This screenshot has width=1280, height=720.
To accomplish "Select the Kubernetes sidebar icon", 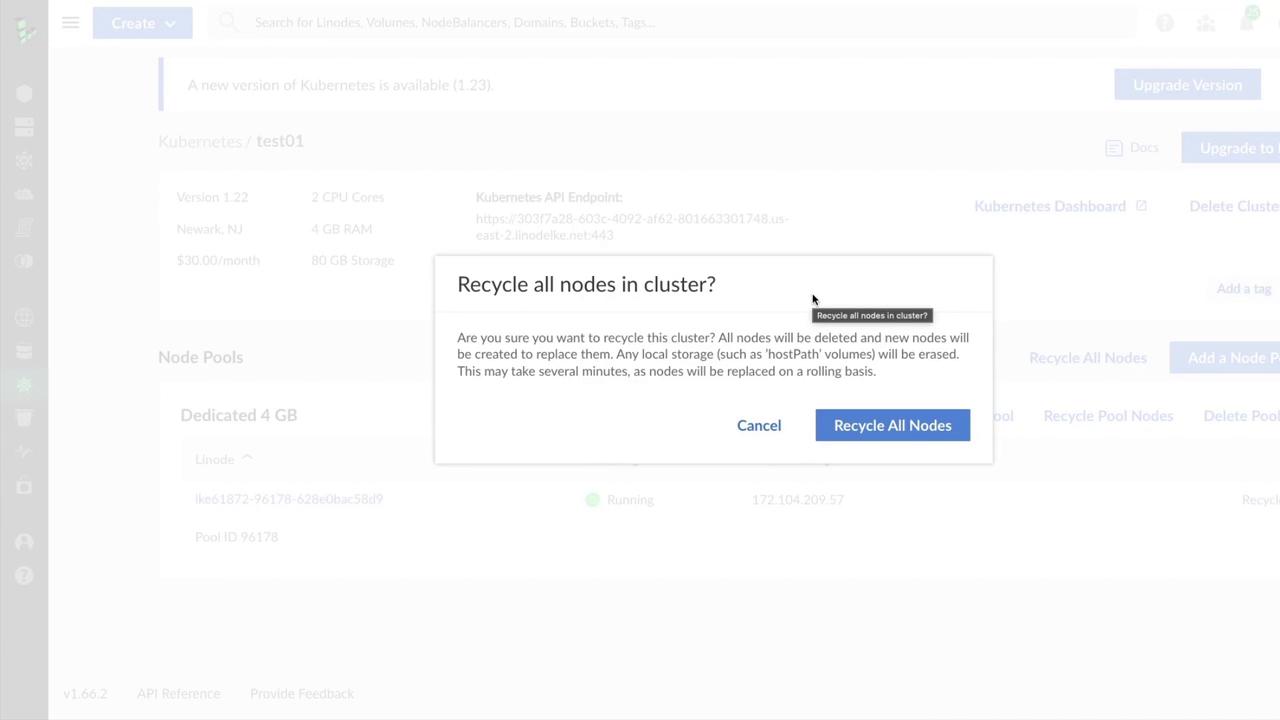I will point(25,385).
